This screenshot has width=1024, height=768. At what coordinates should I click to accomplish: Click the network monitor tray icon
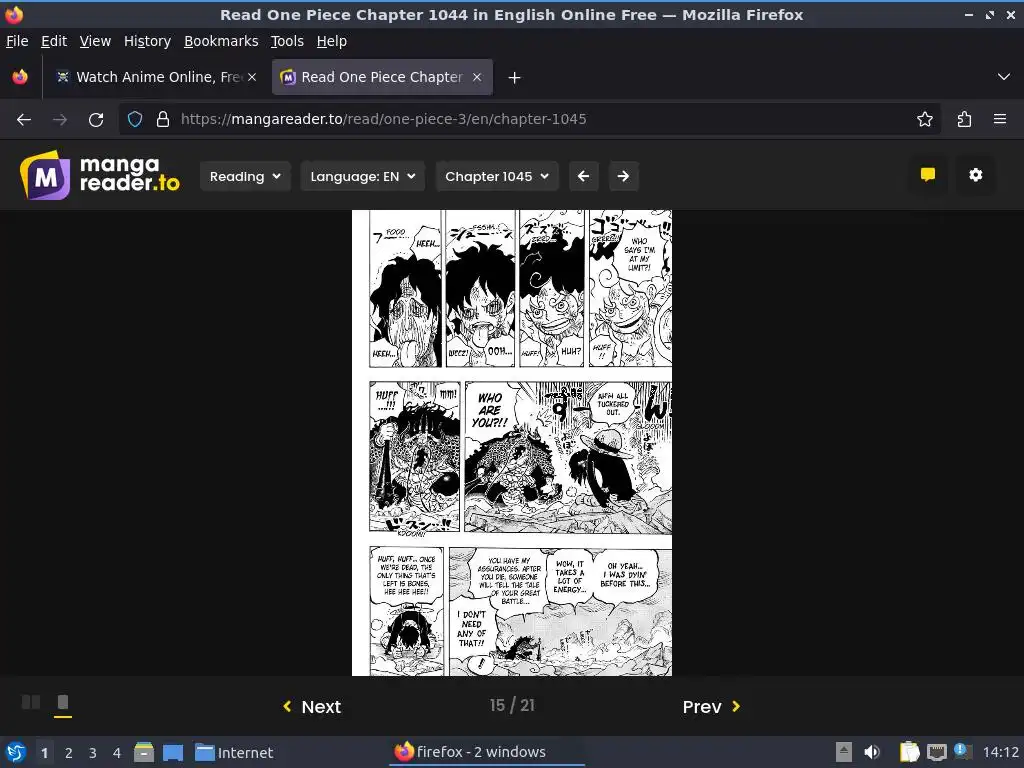(x=936, y=752)
